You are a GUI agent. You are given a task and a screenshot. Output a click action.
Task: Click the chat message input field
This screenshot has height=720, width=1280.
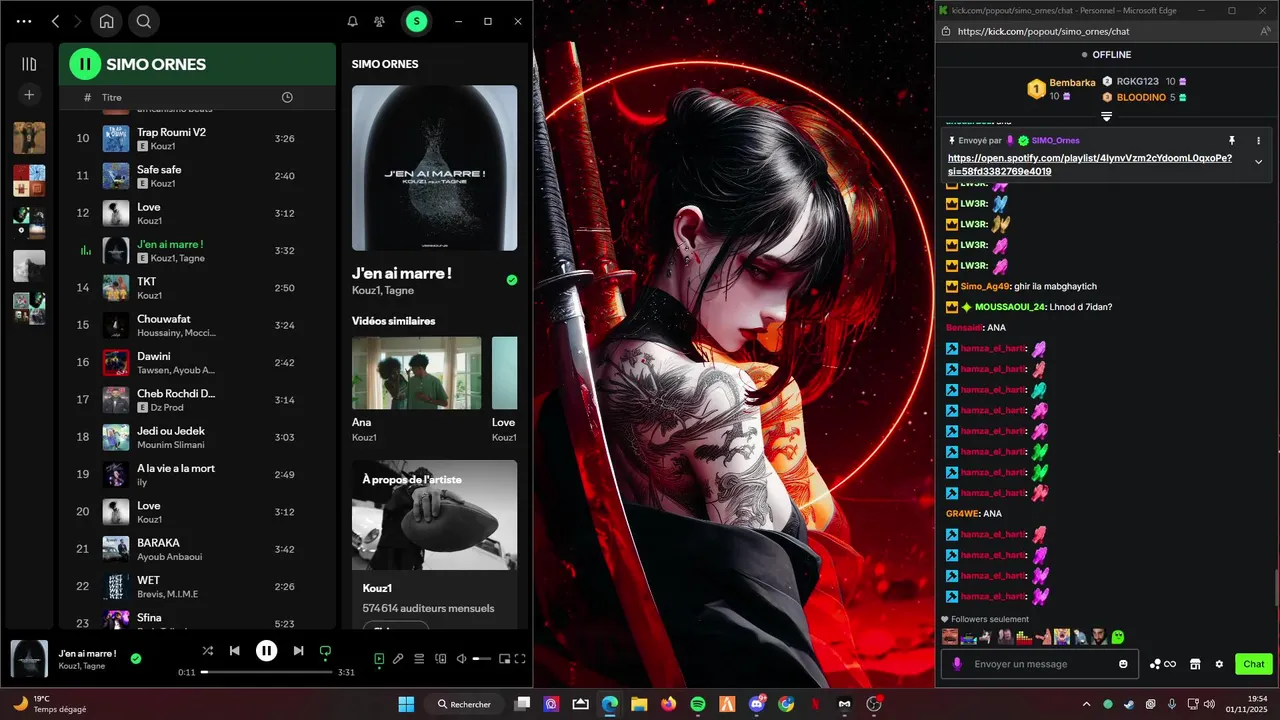tap(1040, 664)
